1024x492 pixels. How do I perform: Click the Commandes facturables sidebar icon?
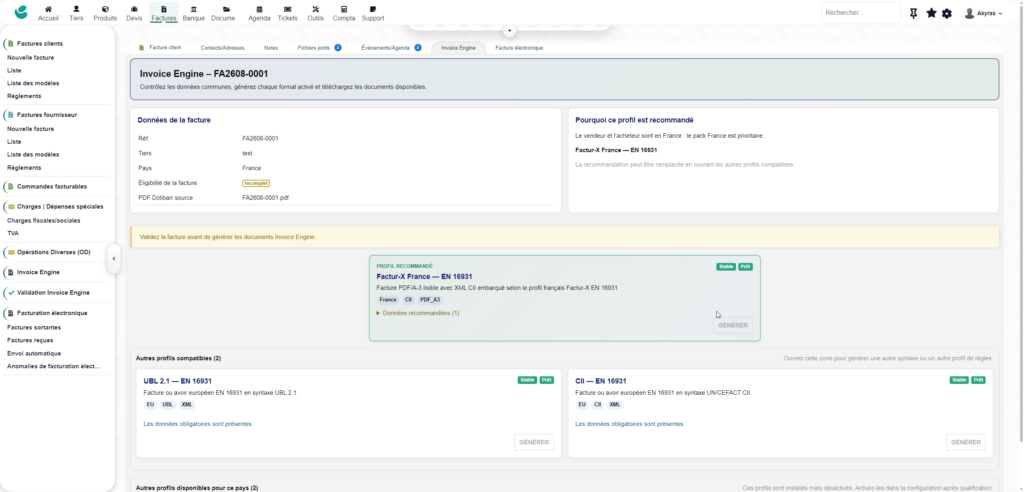11,186
